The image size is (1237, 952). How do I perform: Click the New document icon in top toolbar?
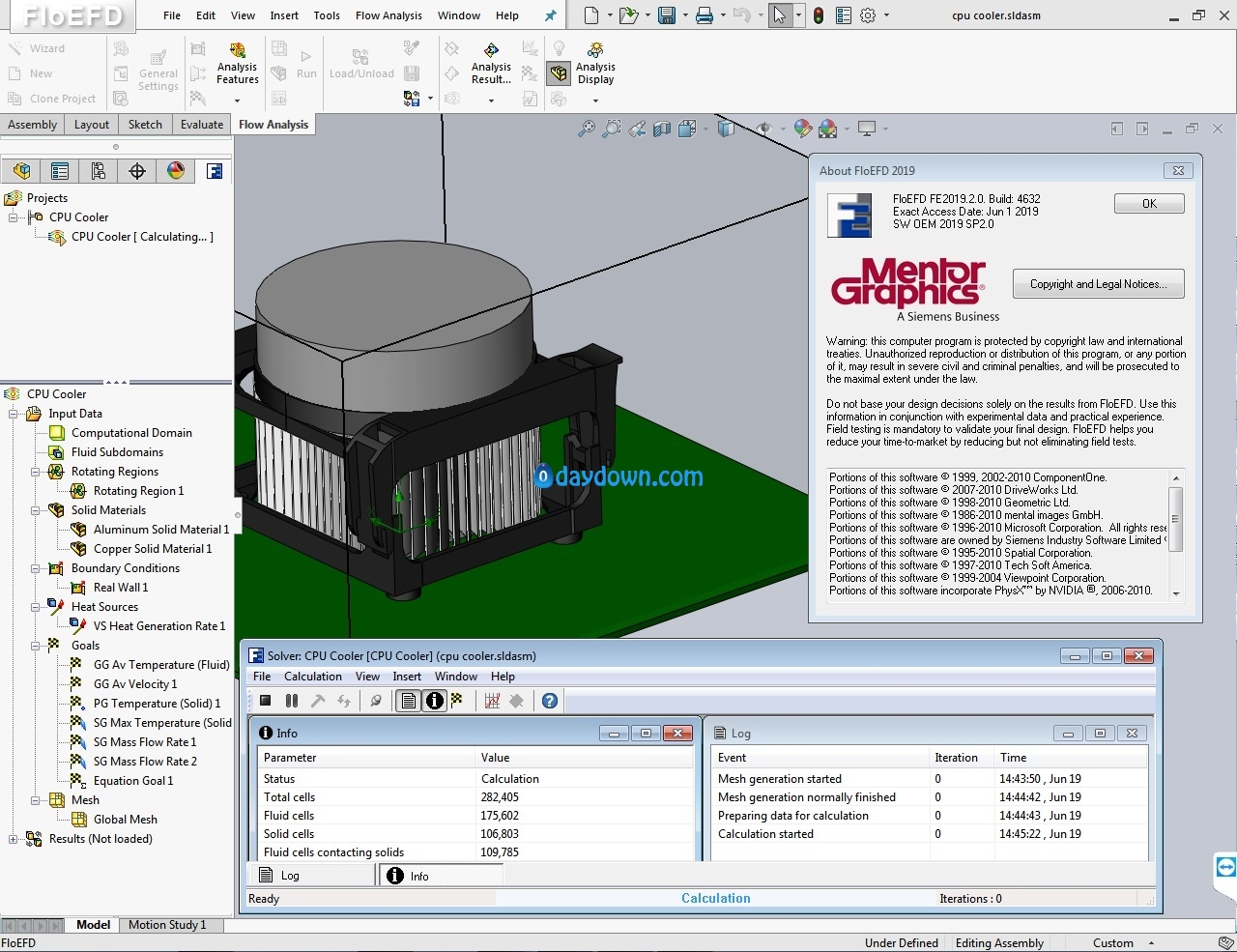[590, 15]
